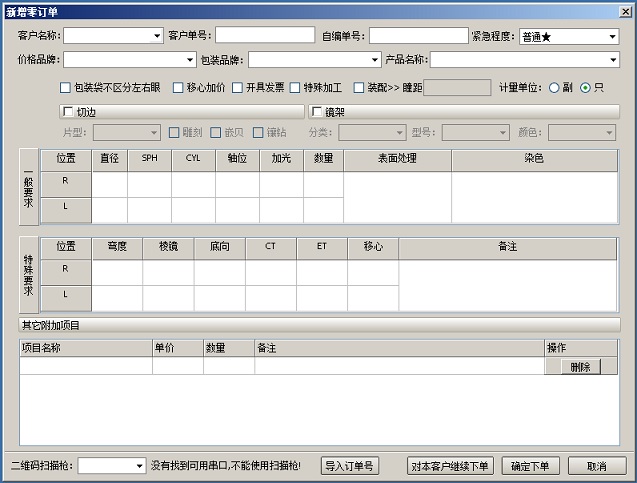Click the 删除 button
The width and height of the screenshot is (637, 483).
(x=580, y=367)
